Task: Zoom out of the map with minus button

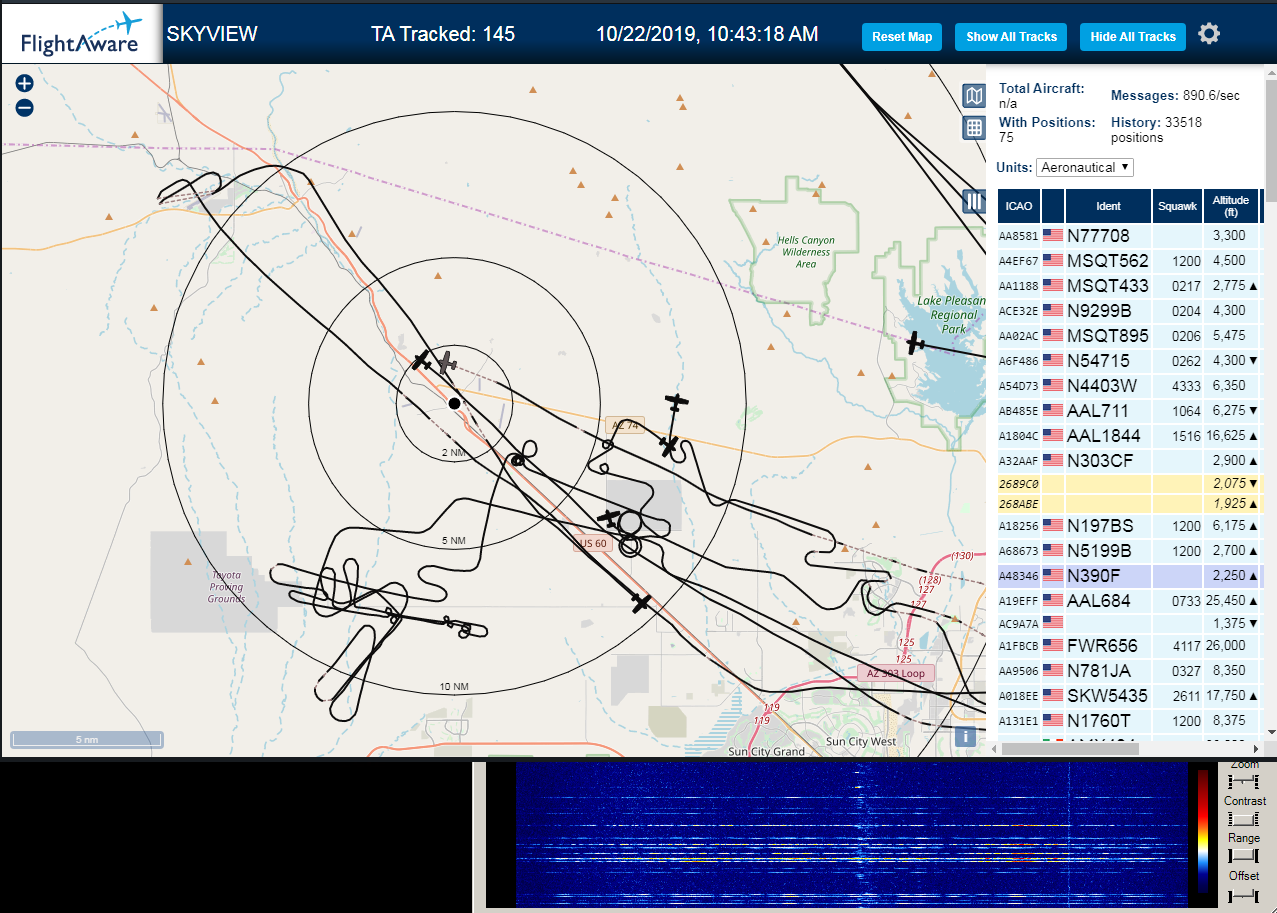Action: [x=25, y=108]
